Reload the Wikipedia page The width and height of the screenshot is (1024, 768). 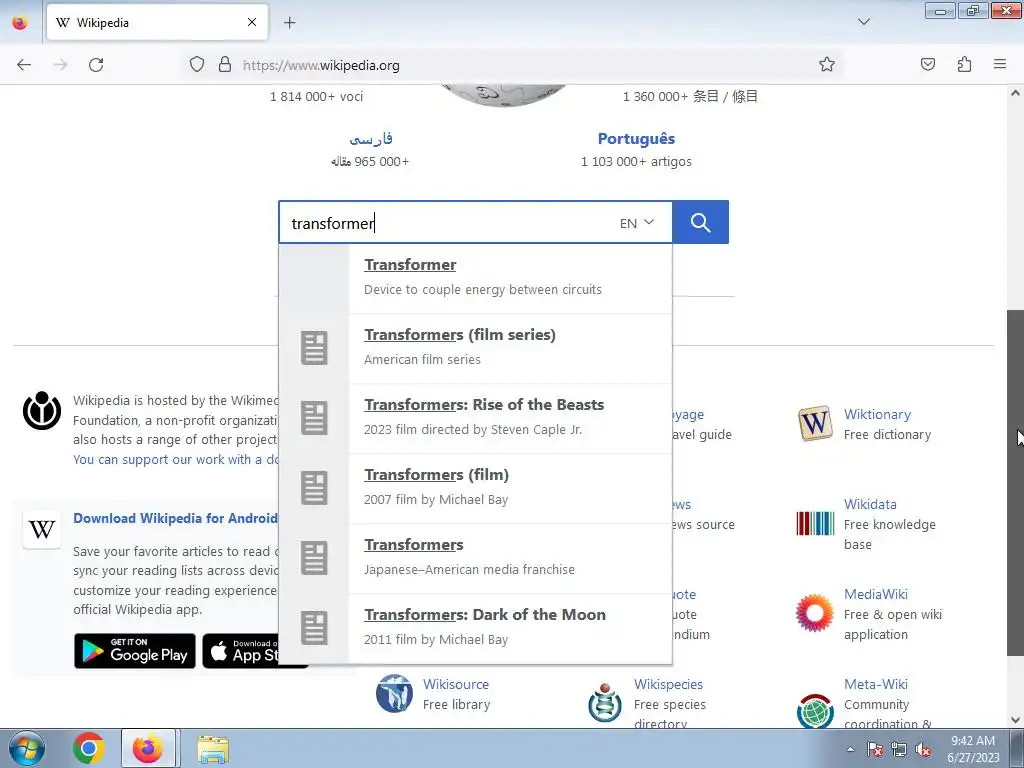(96, 65)
